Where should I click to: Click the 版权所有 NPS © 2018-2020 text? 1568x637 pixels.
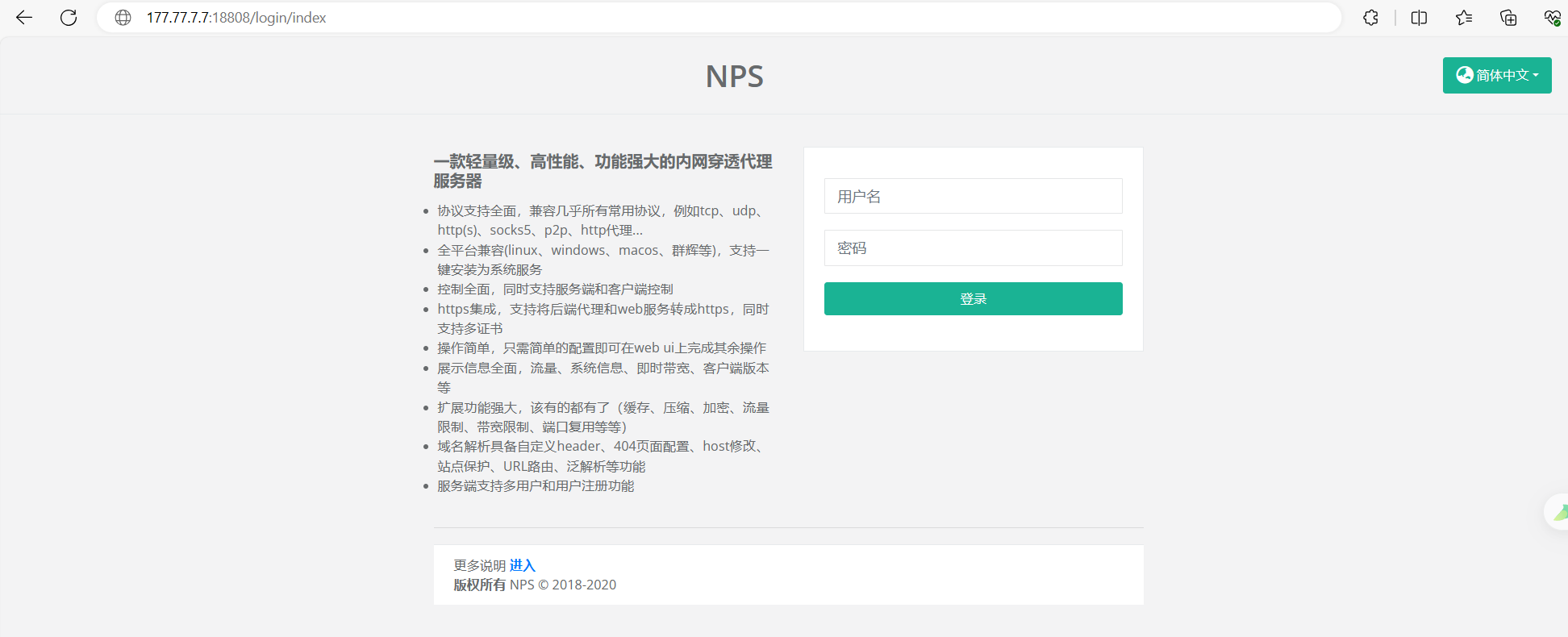point(535,585)
